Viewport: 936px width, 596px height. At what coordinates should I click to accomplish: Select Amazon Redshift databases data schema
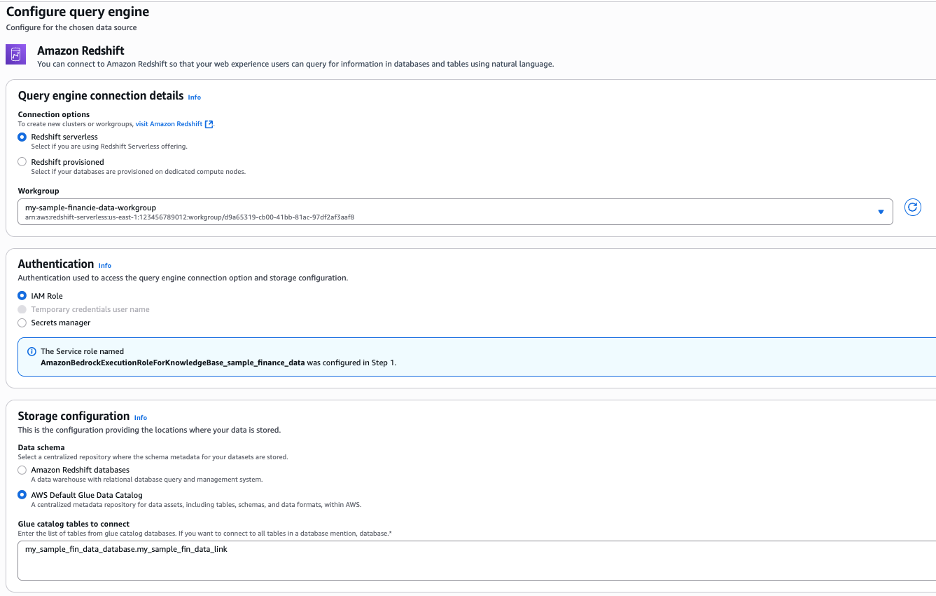21,470
